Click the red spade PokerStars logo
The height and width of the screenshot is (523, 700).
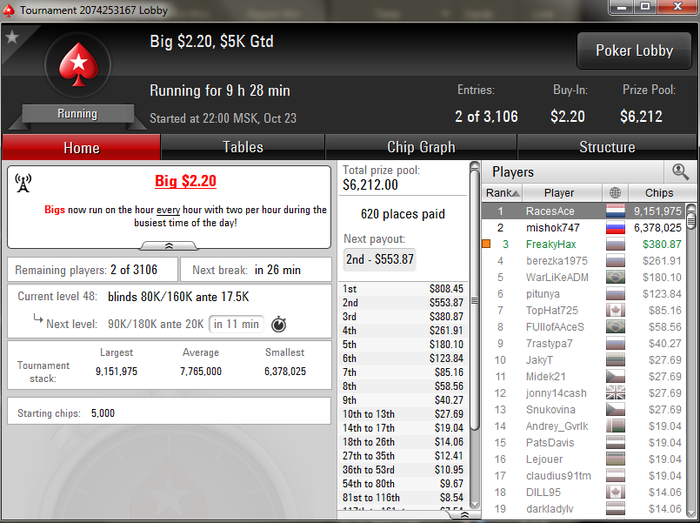(x=78, y=65)
